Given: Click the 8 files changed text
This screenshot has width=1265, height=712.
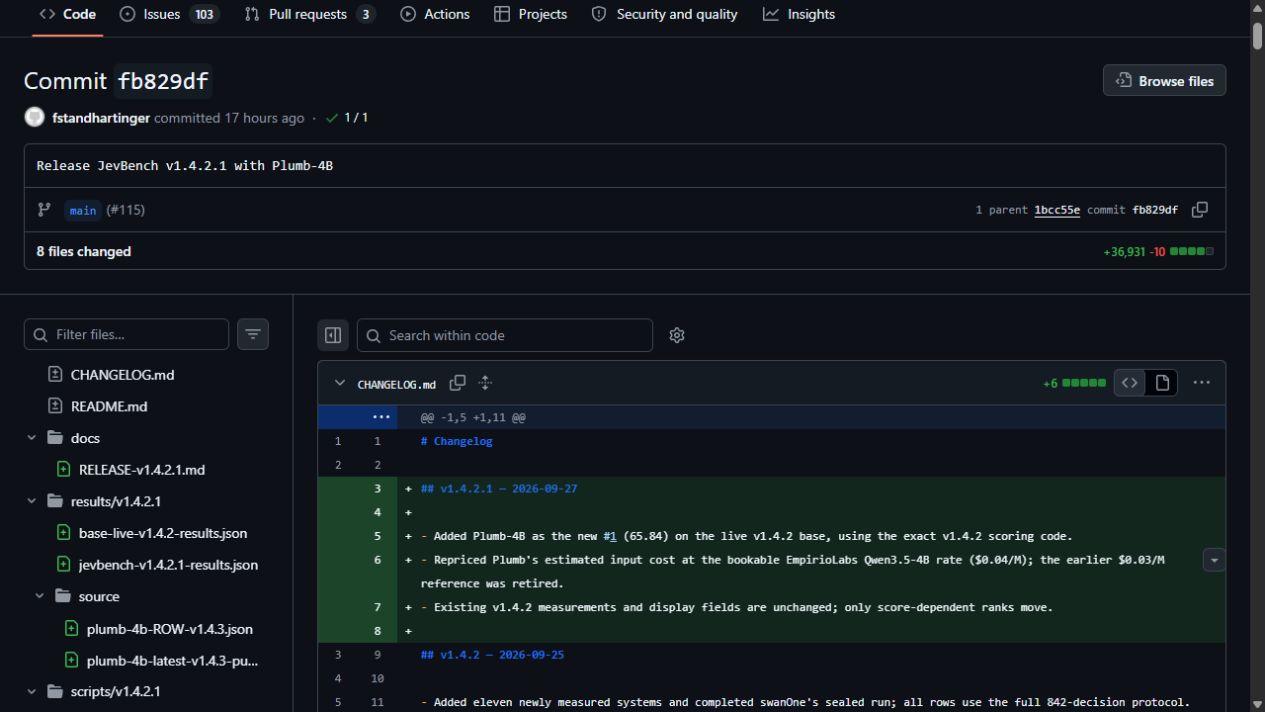Looking at the screenshot, I should tap(84, 252).
